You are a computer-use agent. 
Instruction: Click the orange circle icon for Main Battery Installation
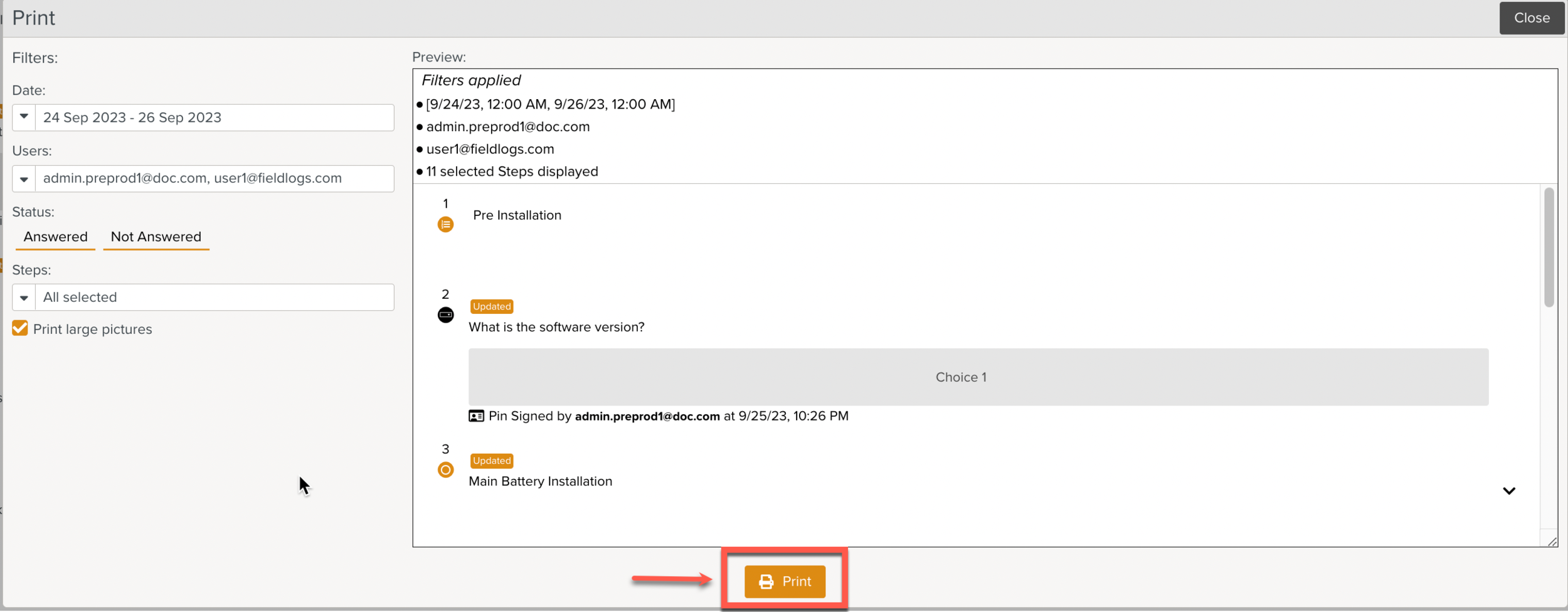[x=445, y=470]
